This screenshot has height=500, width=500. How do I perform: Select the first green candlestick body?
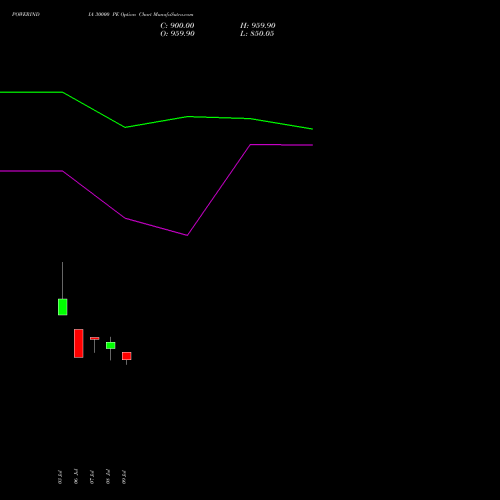(62, 307)
